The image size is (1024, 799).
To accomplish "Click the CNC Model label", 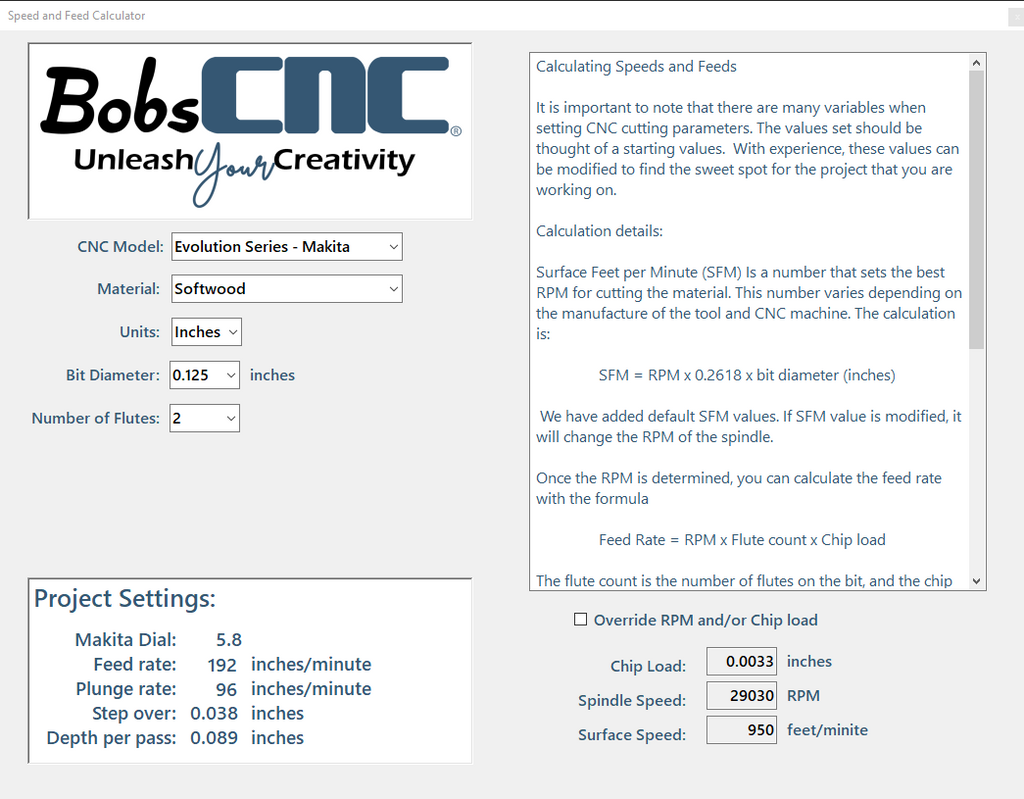I will (120, 247).
